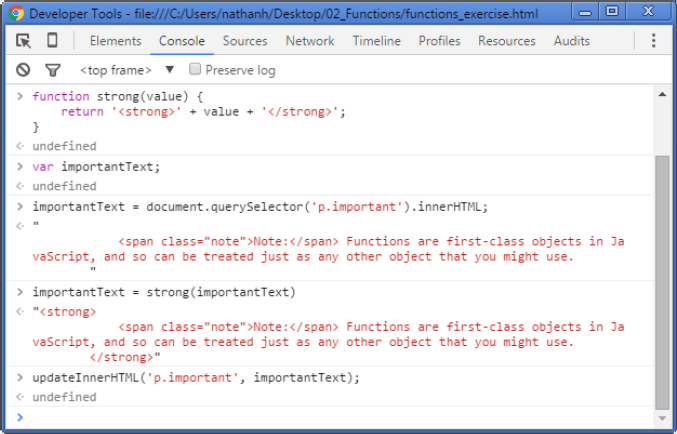Image resolution: width=677 pixels, height=434 pixels.
Task: Enable the Preserve log checkbox
Action: [x=195, y=69]
